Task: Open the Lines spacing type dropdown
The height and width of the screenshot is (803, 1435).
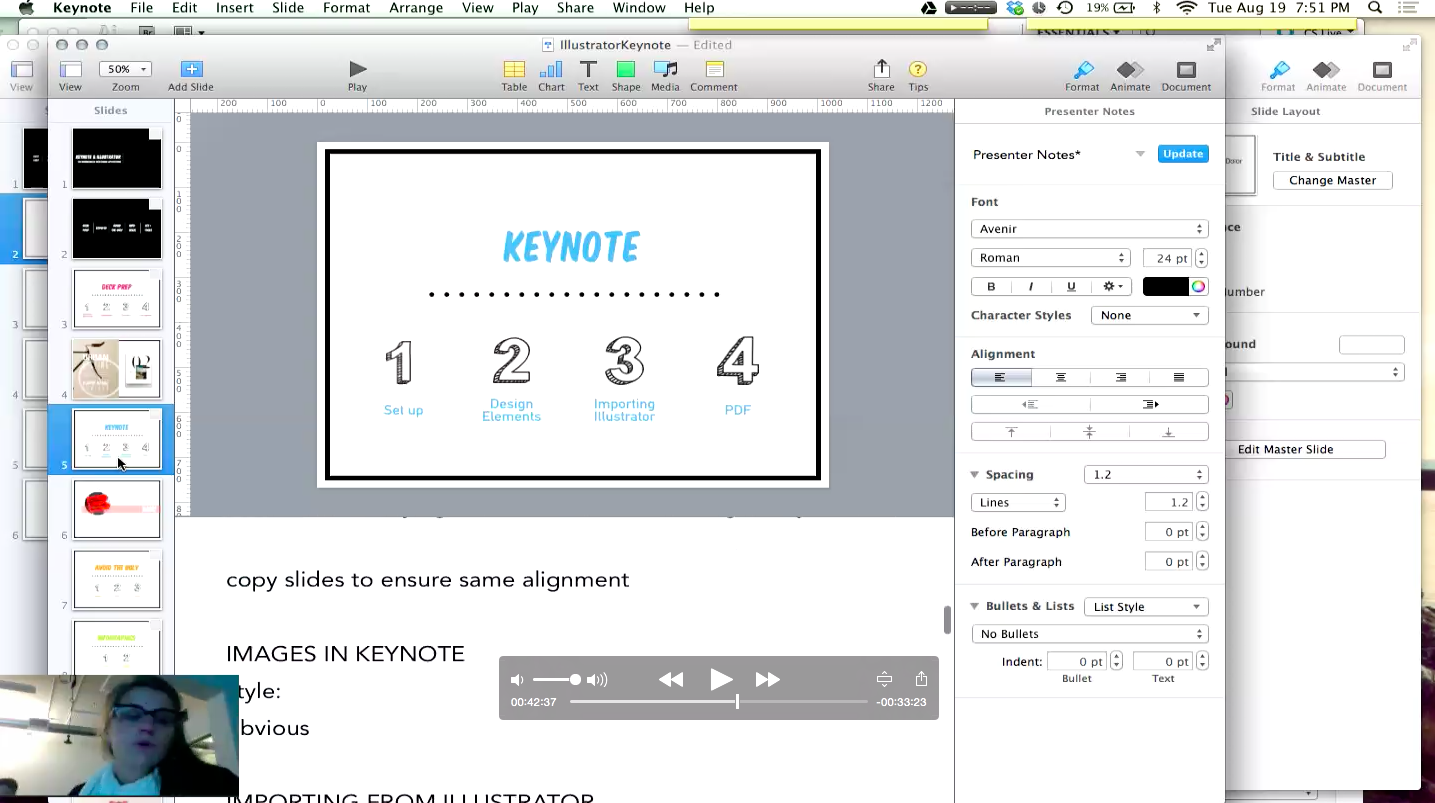Action: pyautogui.click(x=1018, y=503)
